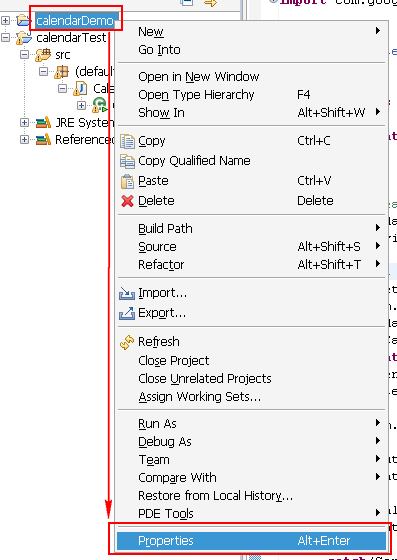Collapse the src folder tree node
This screenshot has width=397, height=560.
24,55
